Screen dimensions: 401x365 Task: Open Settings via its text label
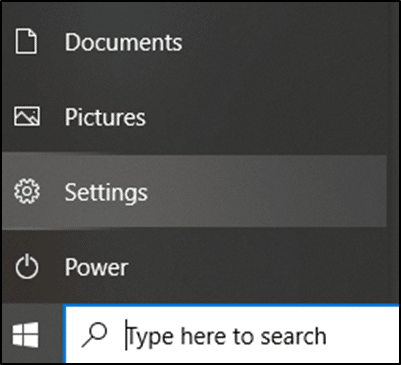[106, 192]
